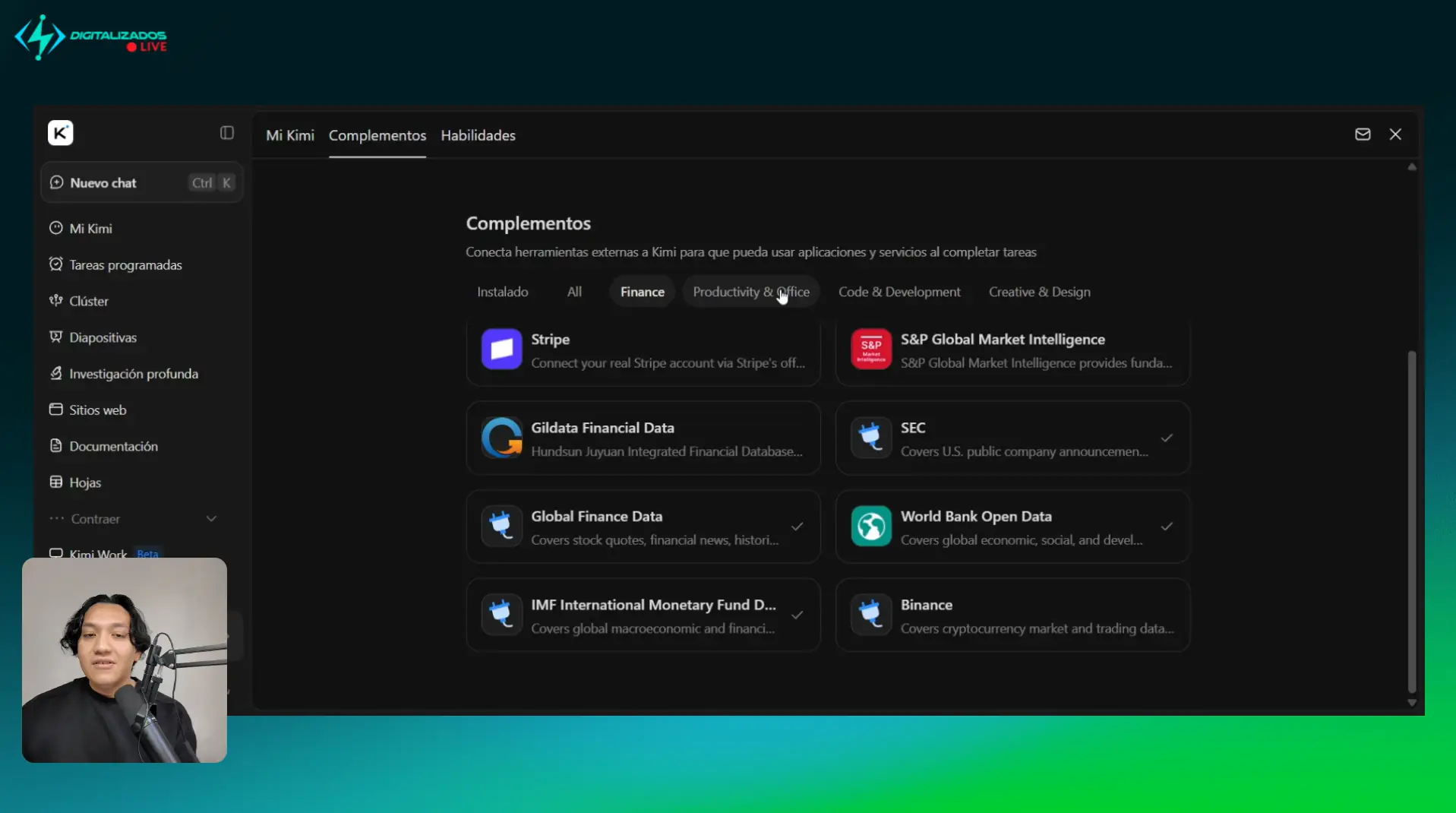Toggle the World Bank Open Data checkmark
This screenshot has width=1456, height=813.
[x=1167, y=526]
